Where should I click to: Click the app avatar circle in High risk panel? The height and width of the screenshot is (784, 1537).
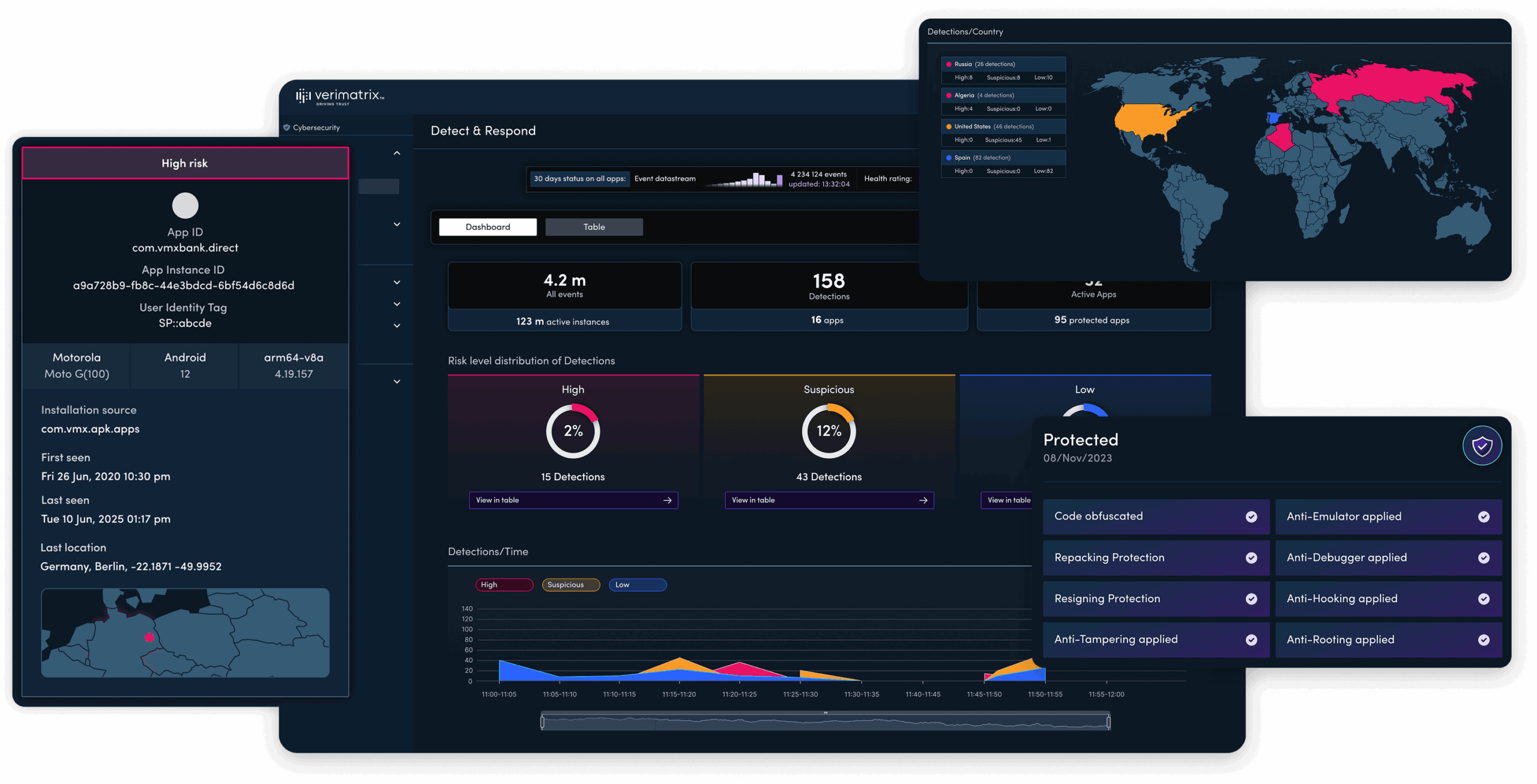coord(185,205)
